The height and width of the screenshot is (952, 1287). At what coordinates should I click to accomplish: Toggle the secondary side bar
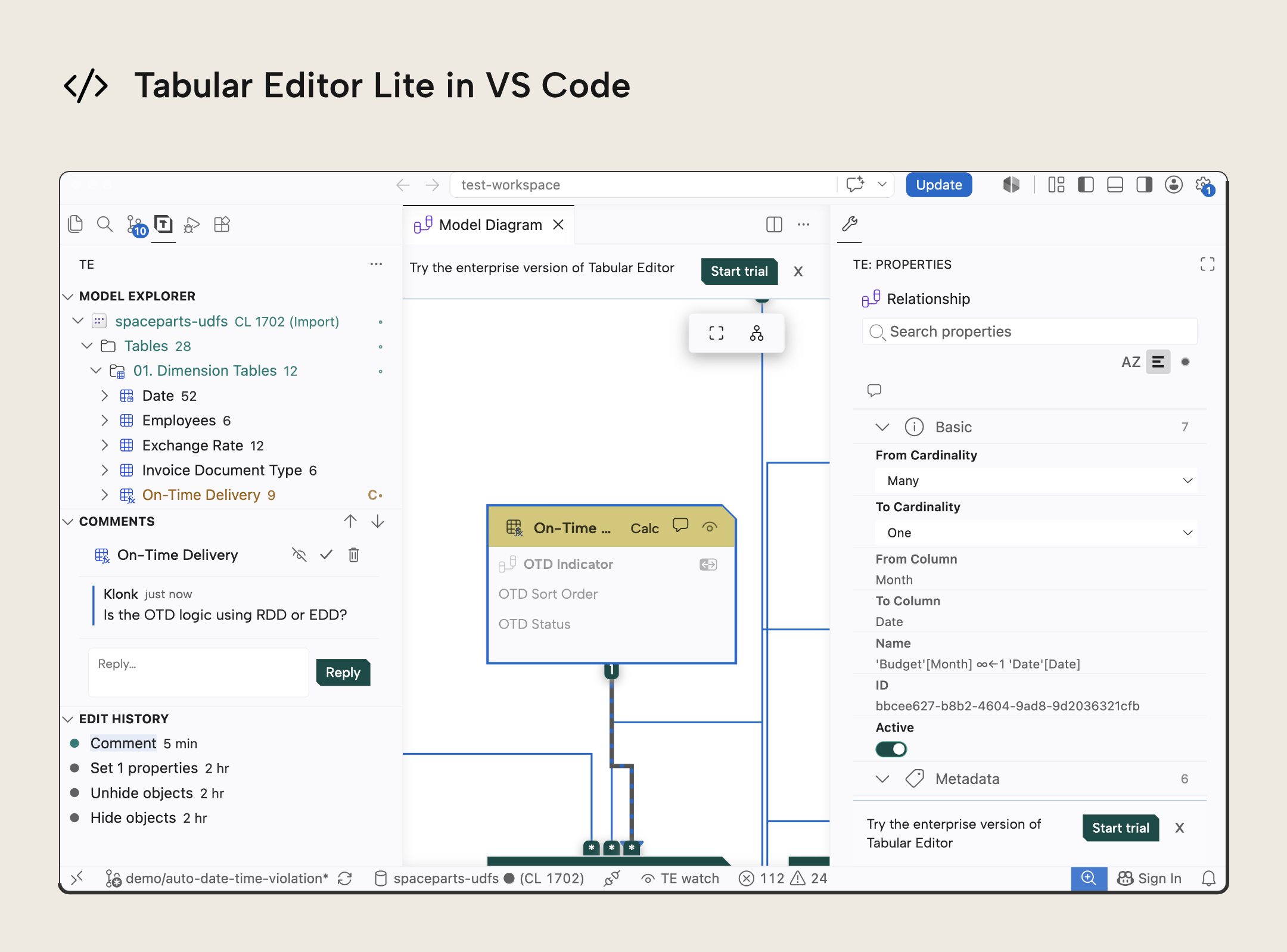1144,185
